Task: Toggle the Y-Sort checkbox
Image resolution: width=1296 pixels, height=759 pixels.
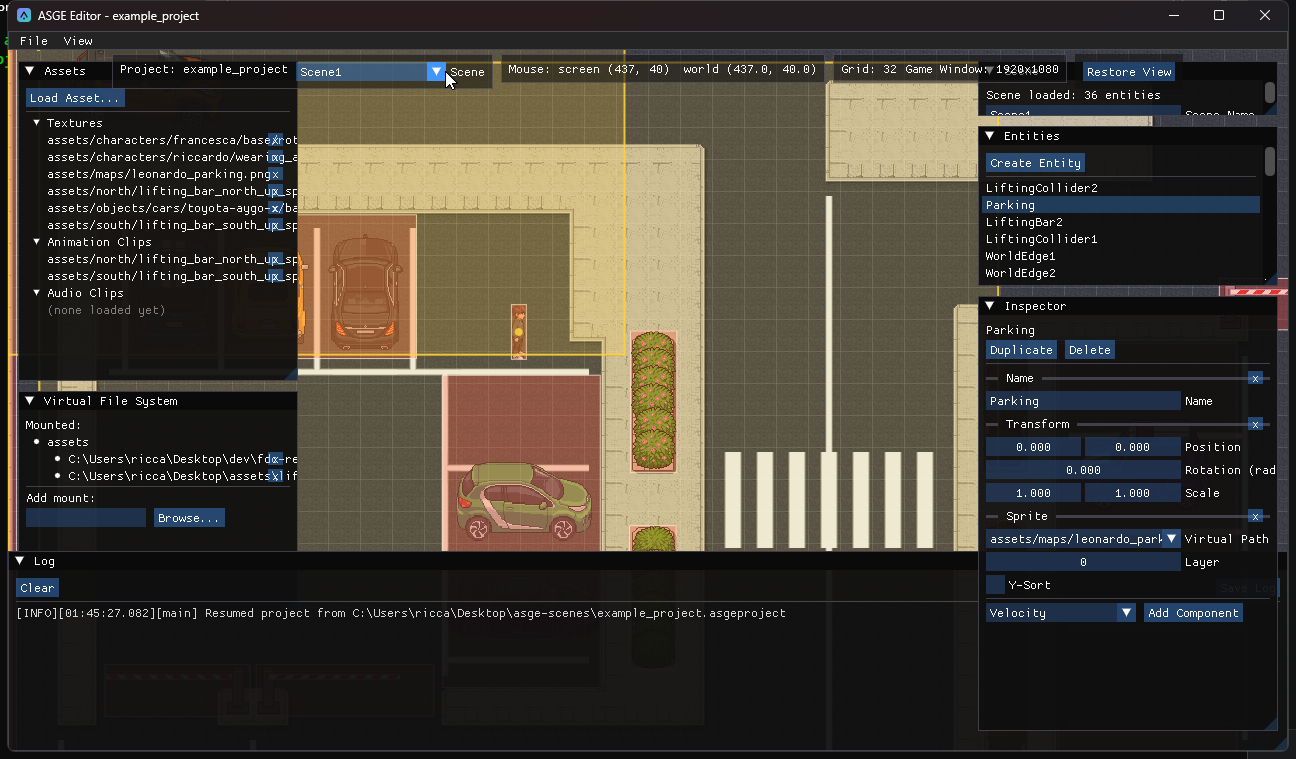Action: [995, 585]
